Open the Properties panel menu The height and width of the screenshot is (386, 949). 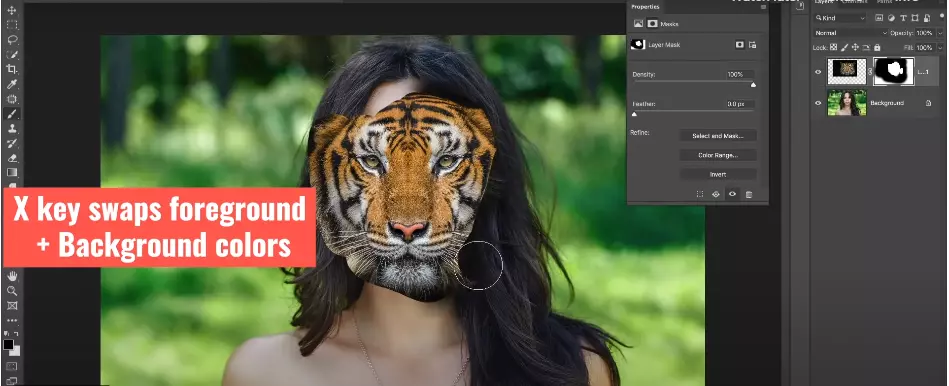coord(763,7)
